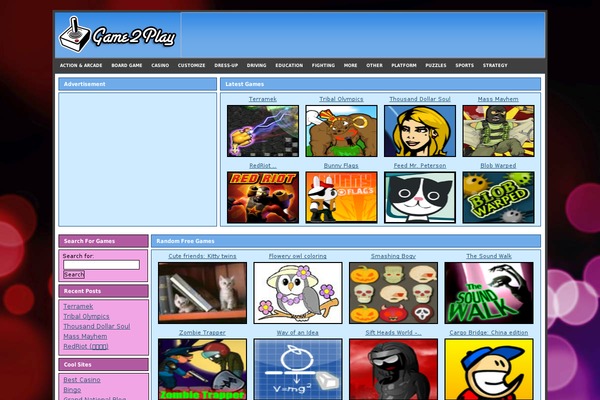Browse the Driving games category

point(256,65)
